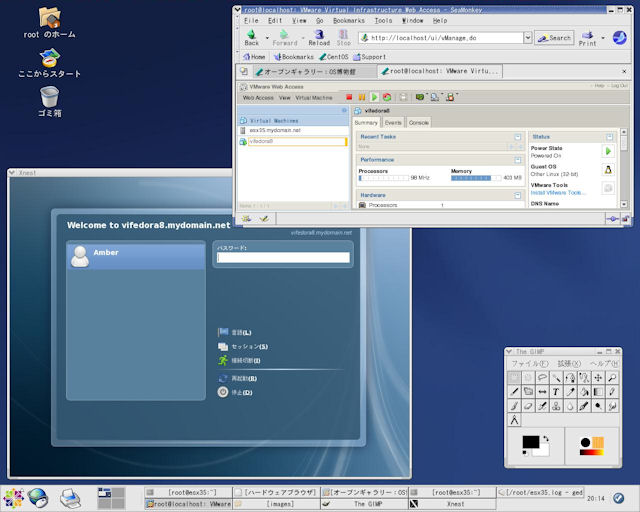Viewport: 640px width, 512px height.
Task: Click the 再起動(R) restart button in Xnest
Action: 238,378
